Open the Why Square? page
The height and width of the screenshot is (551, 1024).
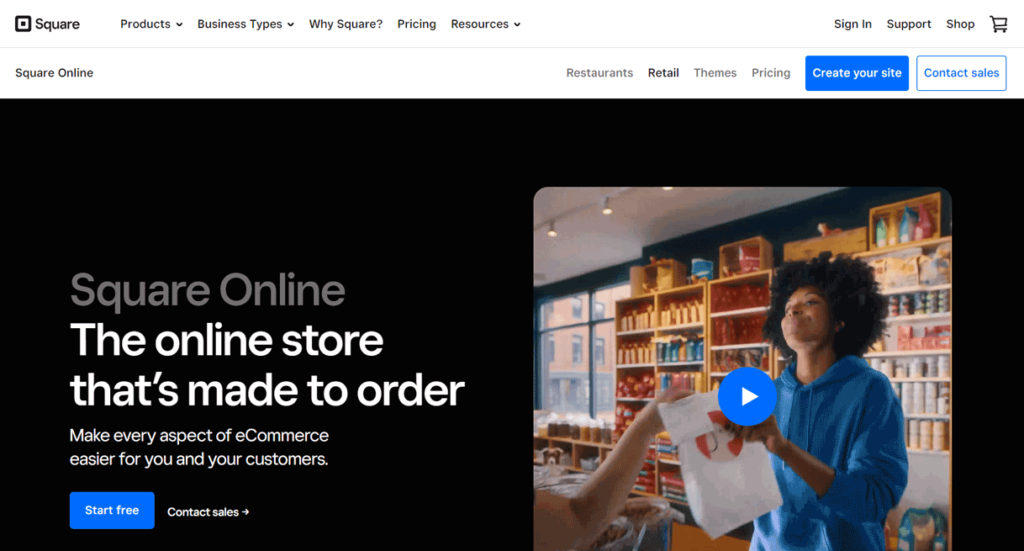coord(345,24)
